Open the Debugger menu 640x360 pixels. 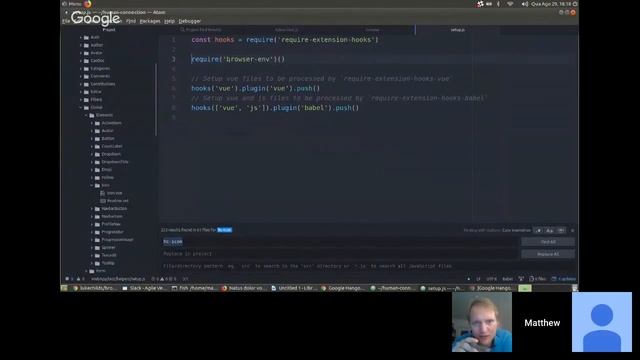click(x=190, y=21)
